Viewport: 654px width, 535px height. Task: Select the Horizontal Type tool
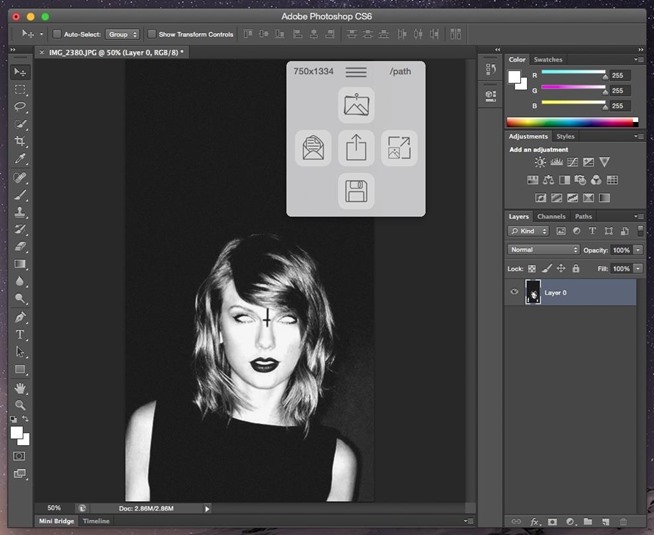tap(20, 334)
